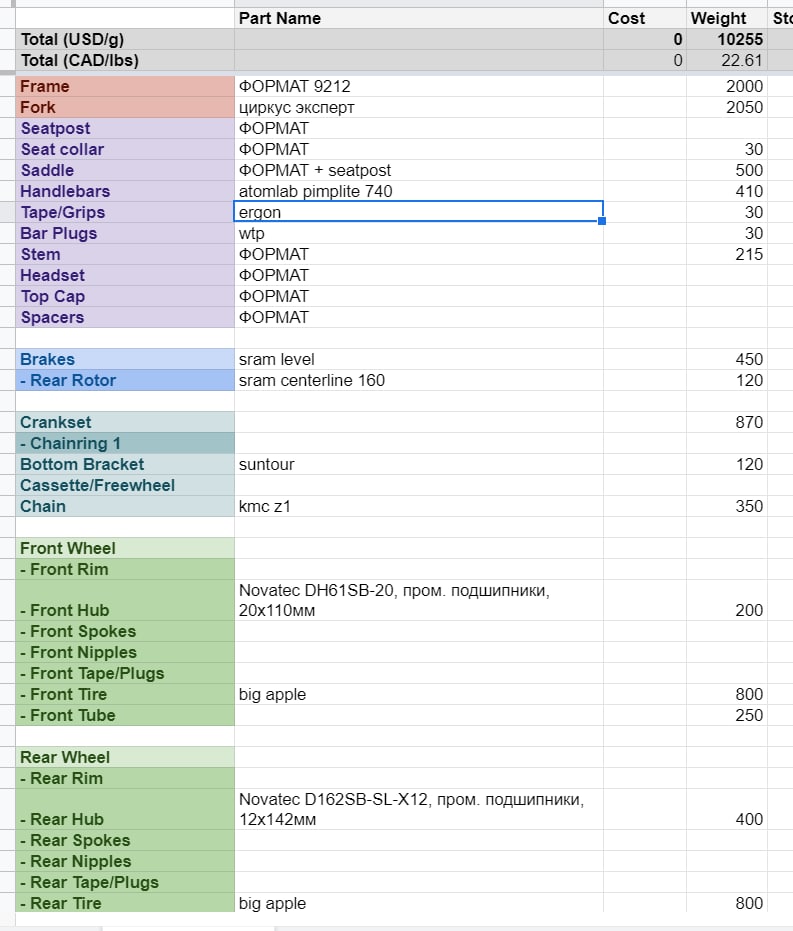Select the Handlebars weight 410
Screen dimensions: 793x931
click(727, 191)
